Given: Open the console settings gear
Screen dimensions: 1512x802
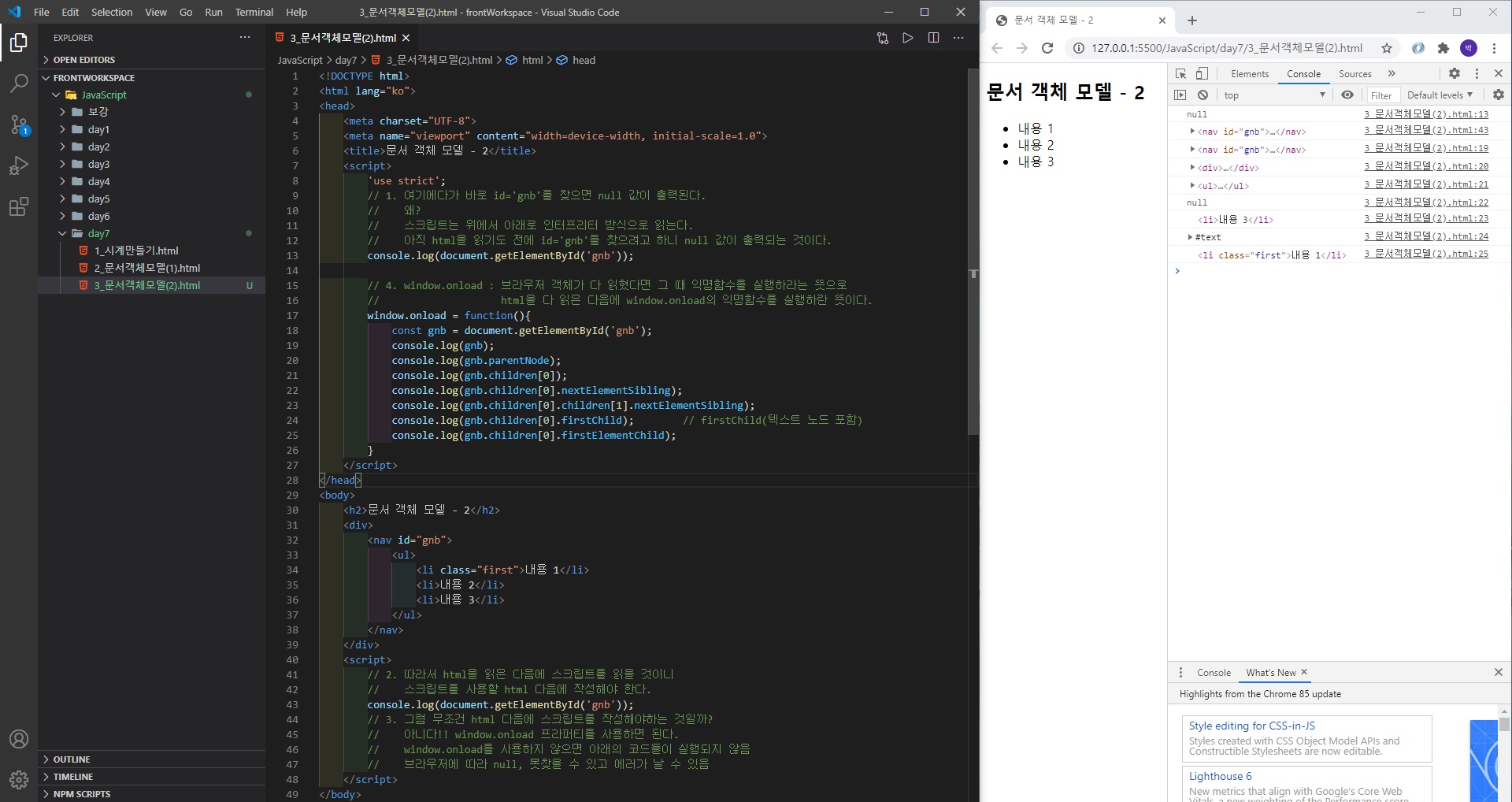Looking at the screenshot, I should (1499, 95).
